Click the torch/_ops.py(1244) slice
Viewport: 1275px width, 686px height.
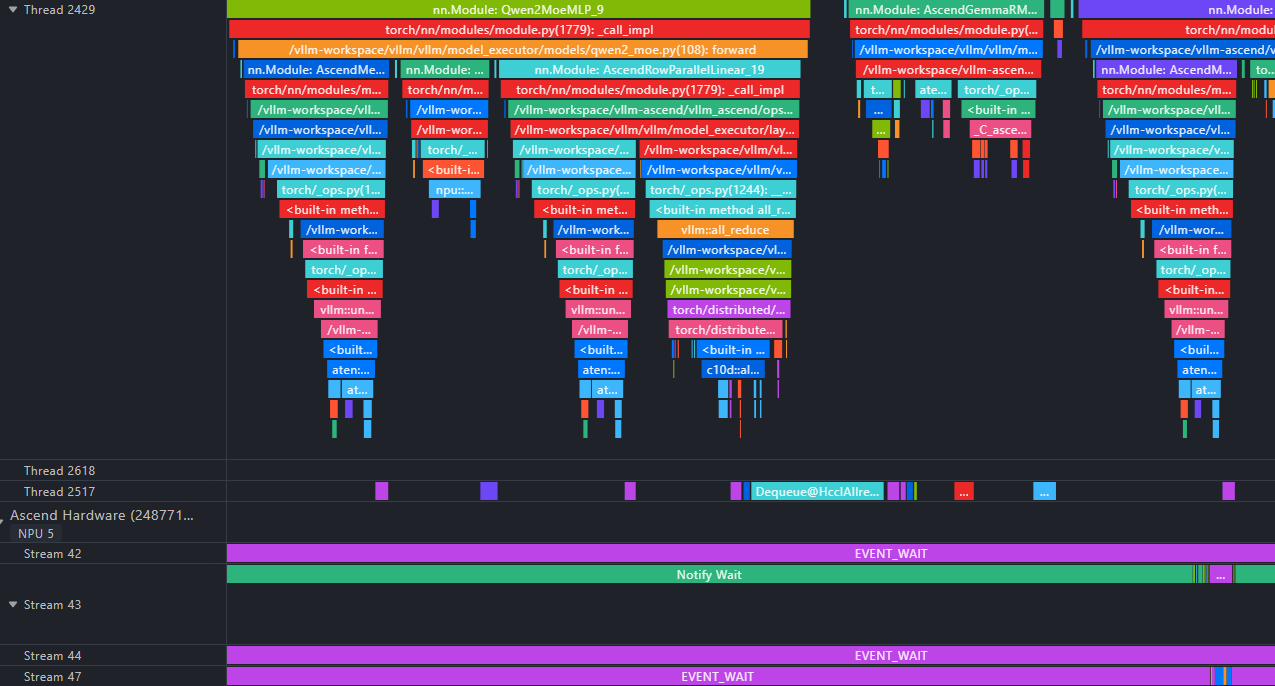point(720,189)
